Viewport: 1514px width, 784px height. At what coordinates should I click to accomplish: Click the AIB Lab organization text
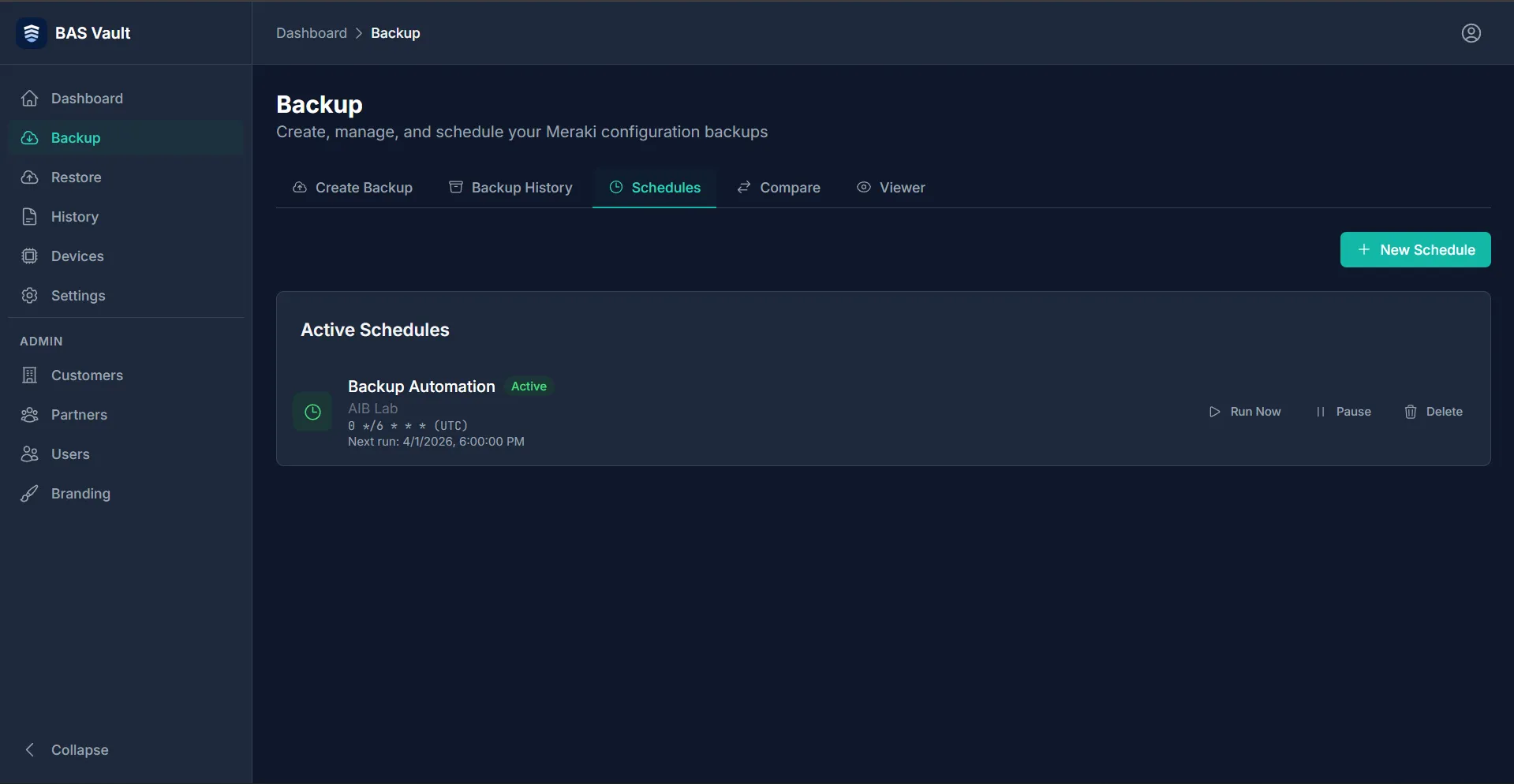[372, 409]
